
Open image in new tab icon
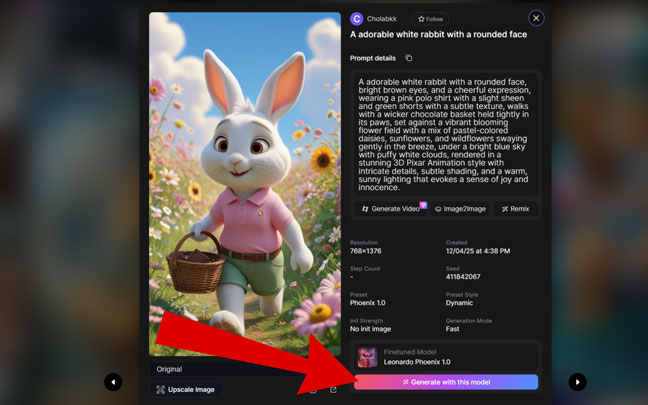pos(333,390)
